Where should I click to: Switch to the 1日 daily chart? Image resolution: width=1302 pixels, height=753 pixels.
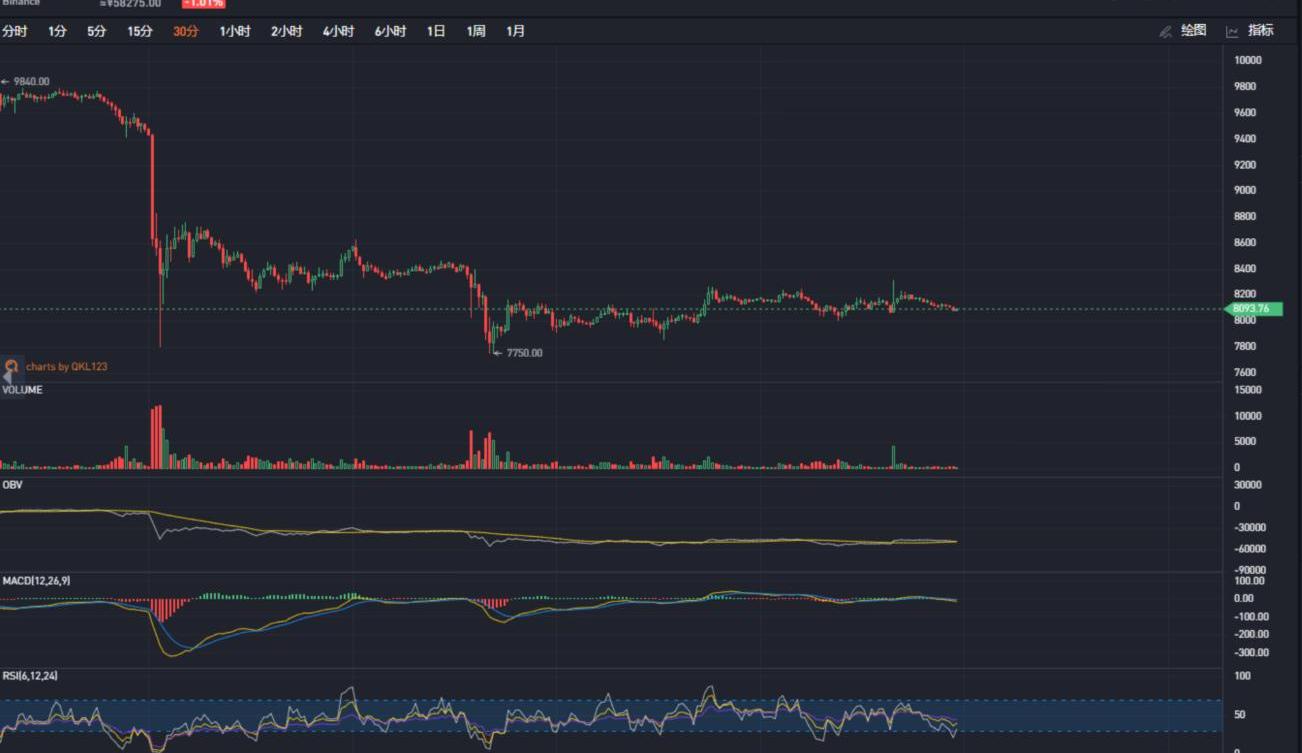(436, 31)
